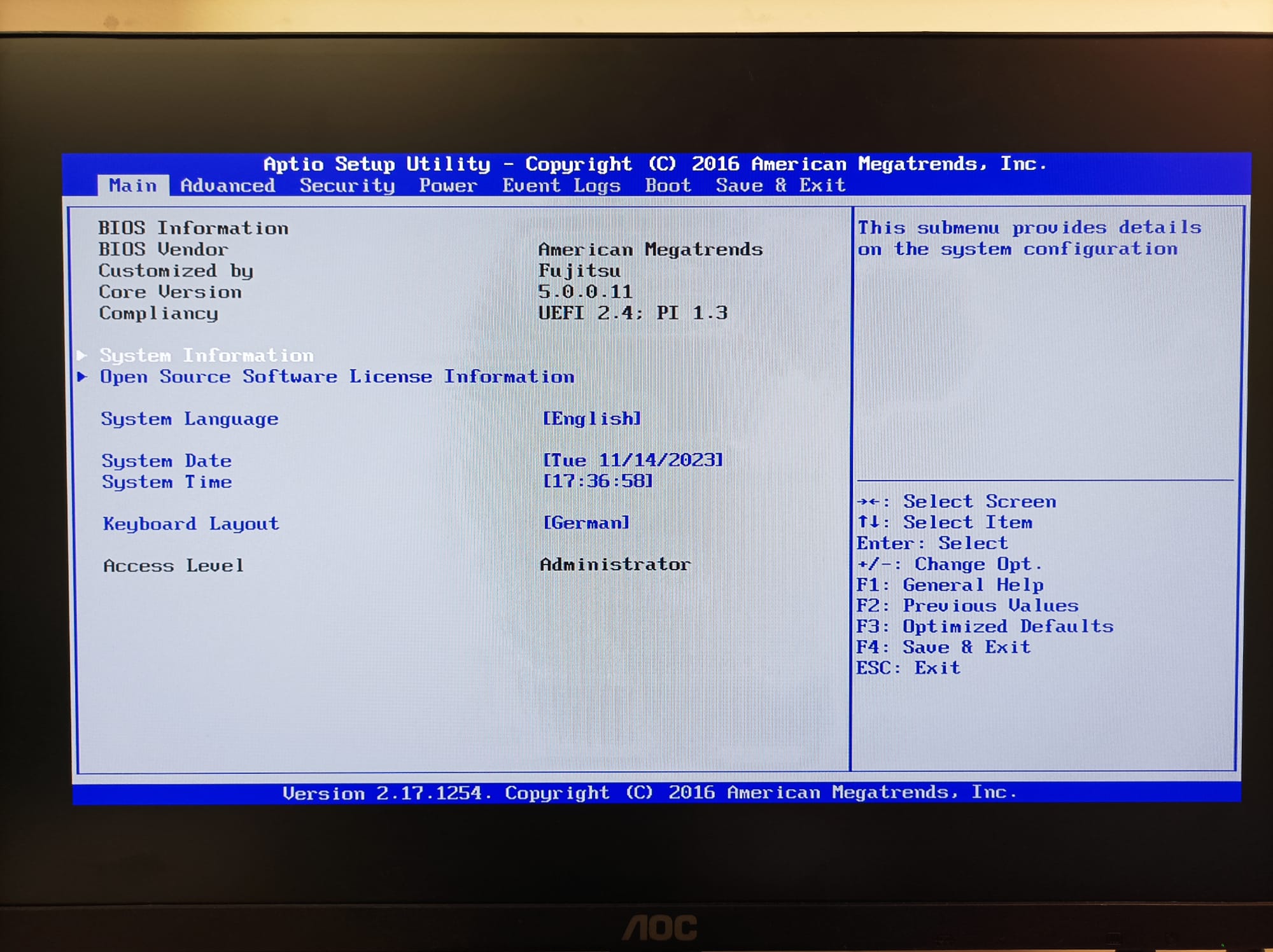Viewport: 1273px width, 952px height.
Task: Open Open Source Software License Information
Action: [337, 377]
